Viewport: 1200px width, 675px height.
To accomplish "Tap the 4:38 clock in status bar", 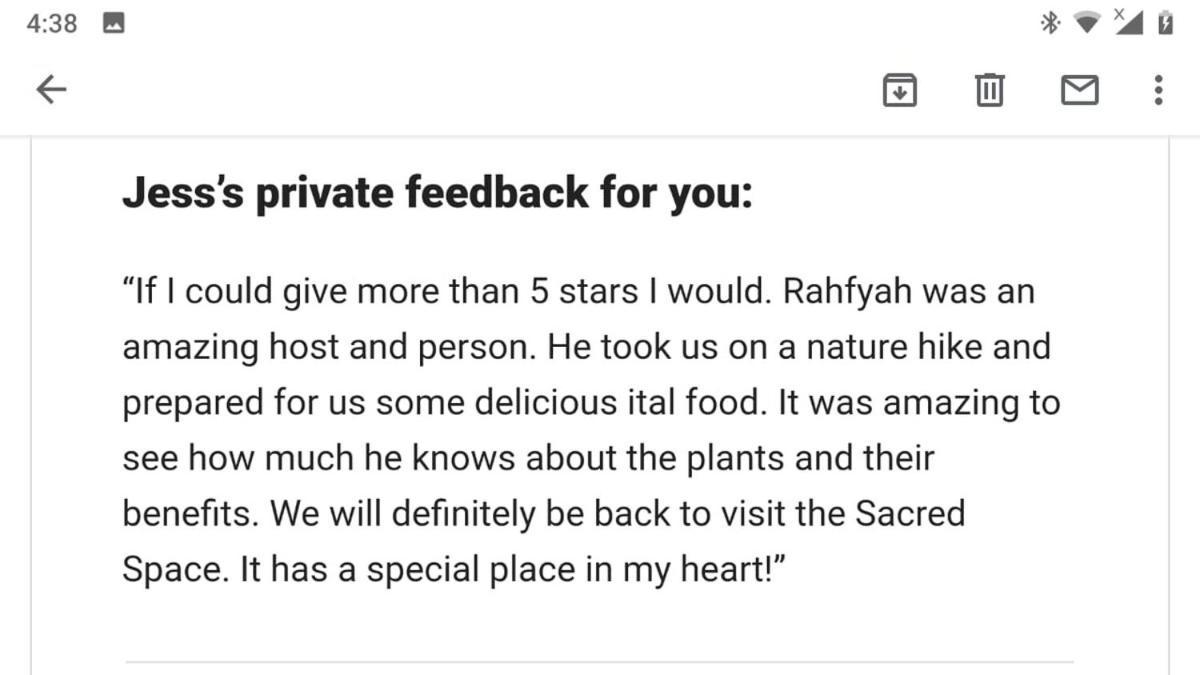I will pyautogui.click(x=52, y=23).
